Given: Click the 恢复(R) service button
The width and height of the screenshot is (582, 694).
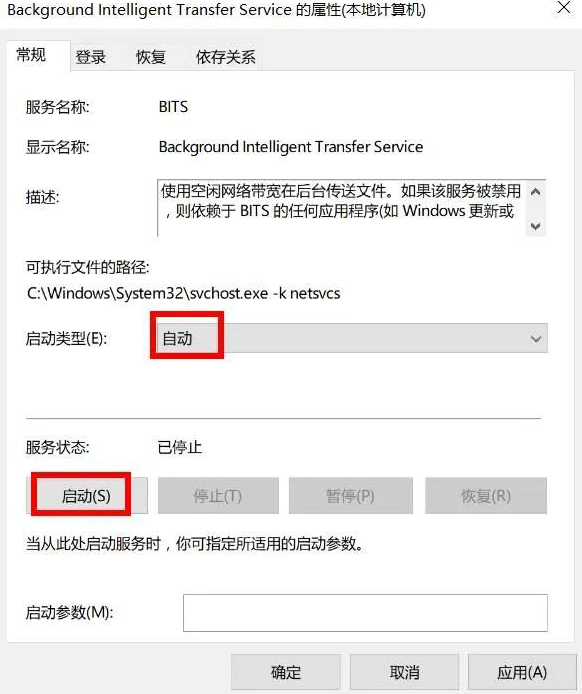Looking at the screenshot, I should [x=486, y=496].
